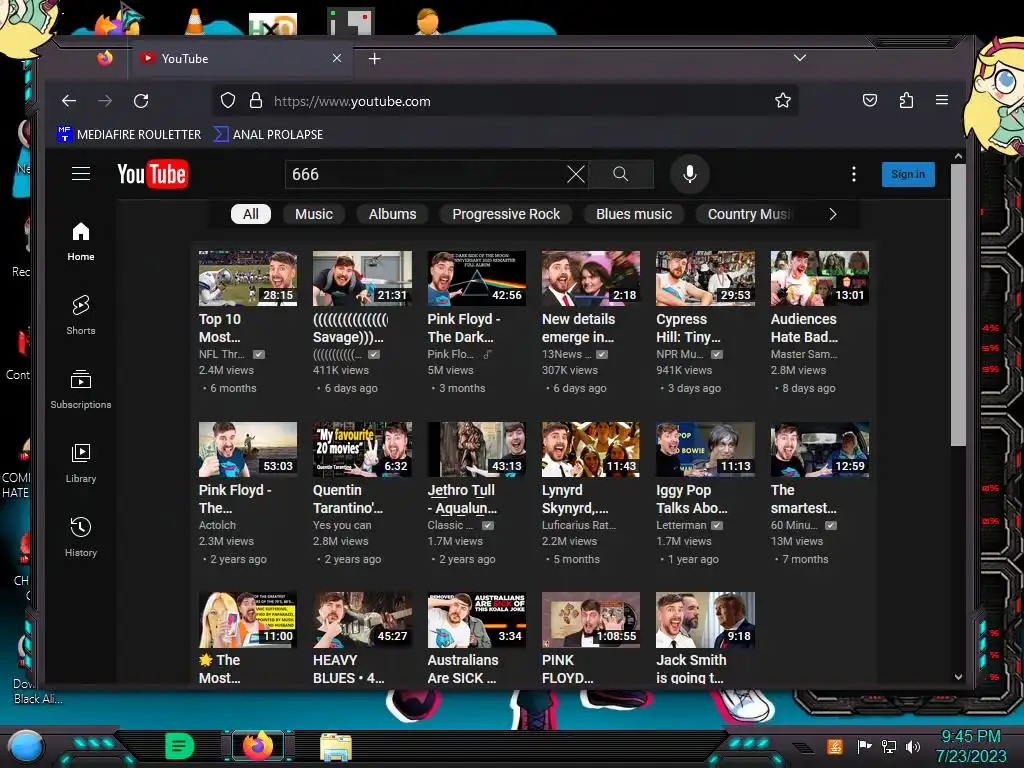This screenshot has height=768, width=1024.
Task: Click the volume speaker tray icon
Action: 913,746
